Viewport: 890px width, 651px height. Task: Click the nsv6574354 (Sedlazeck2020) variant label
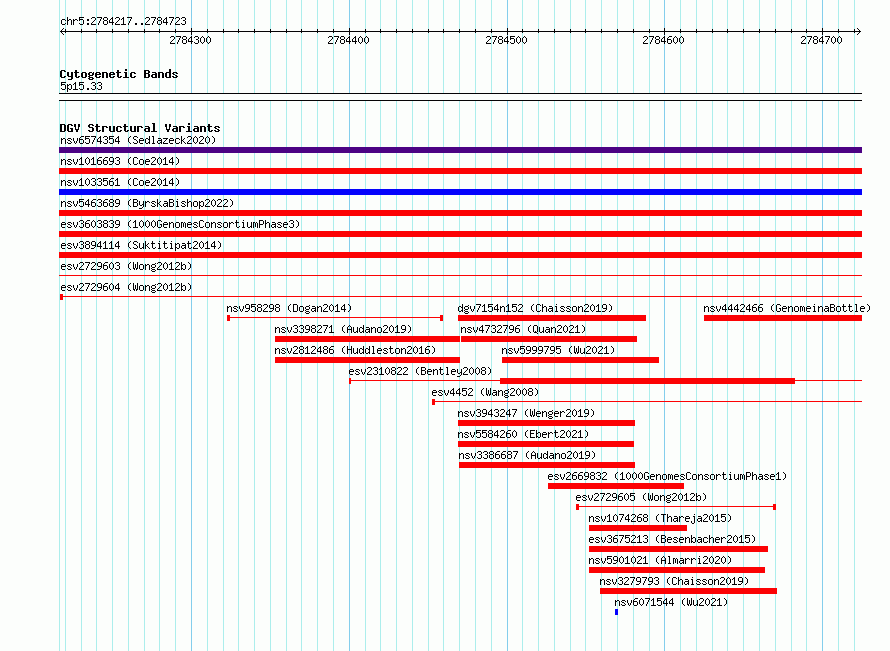click(138, 140)
